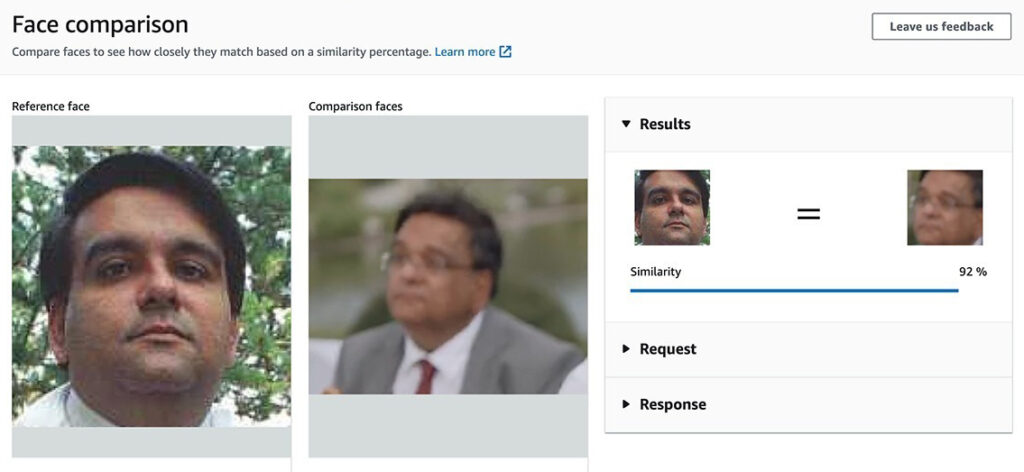Collapse the Results section triangle
Viewport: 1024px width, 472px height.
(626, 124)
